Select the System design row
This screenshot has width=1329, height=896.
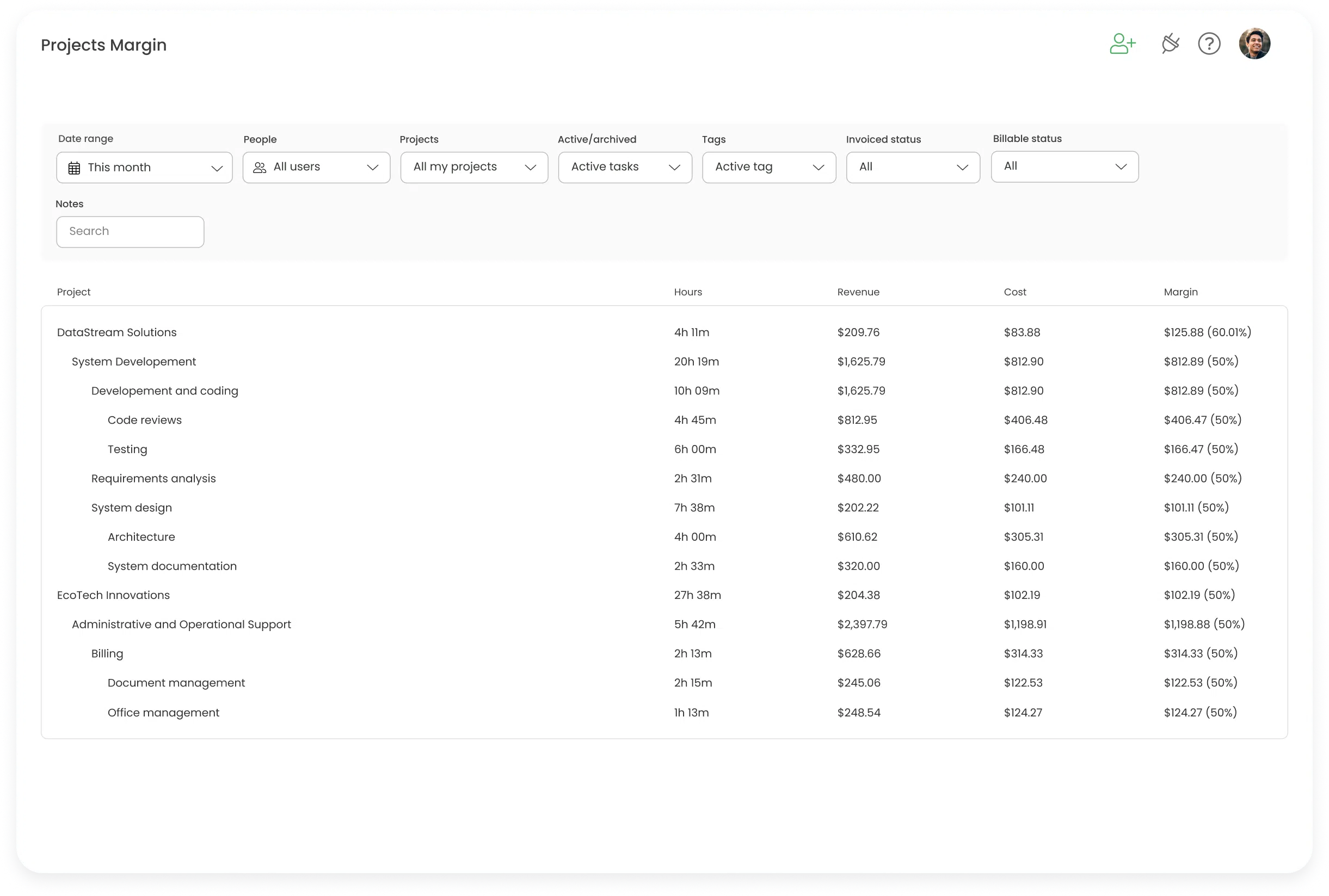tap(664, 508)
